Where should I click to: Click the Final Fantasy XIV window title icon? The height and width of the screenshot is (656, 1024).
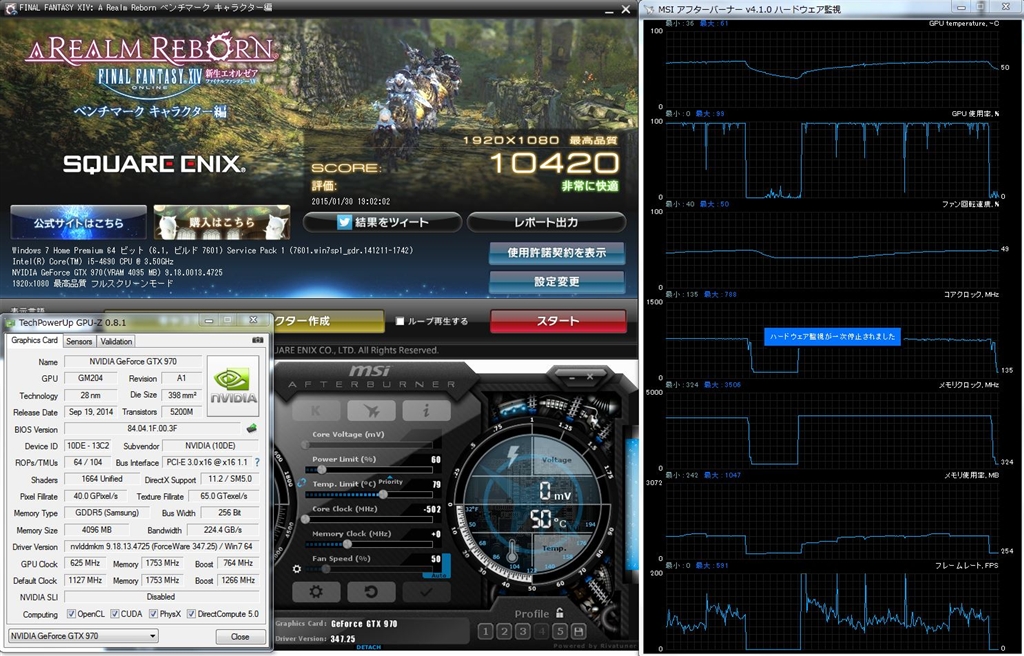pyautogui.click(x=10, y=8)
